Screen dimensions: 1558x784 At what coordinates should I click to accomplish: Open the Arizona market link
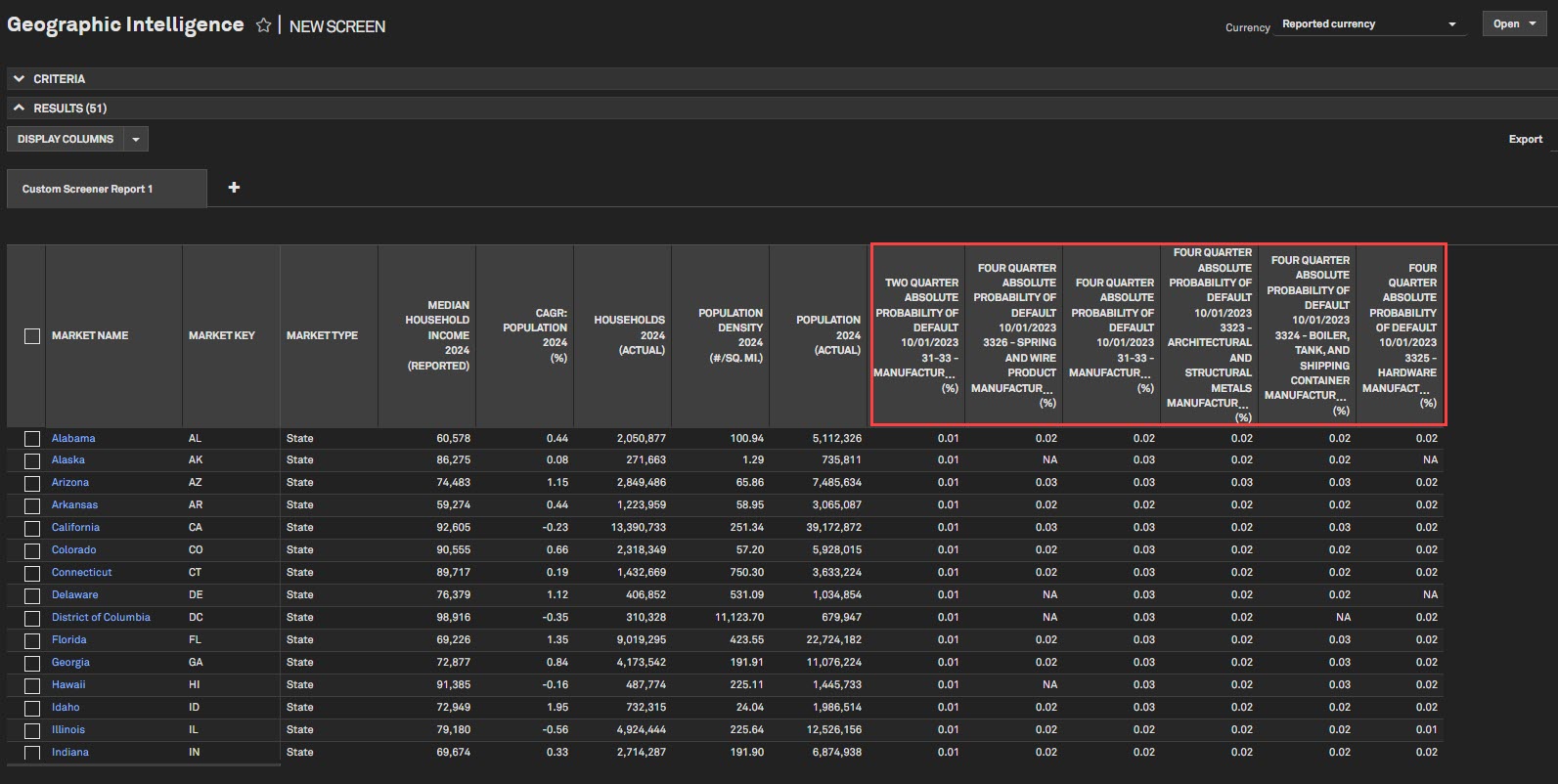70,482
